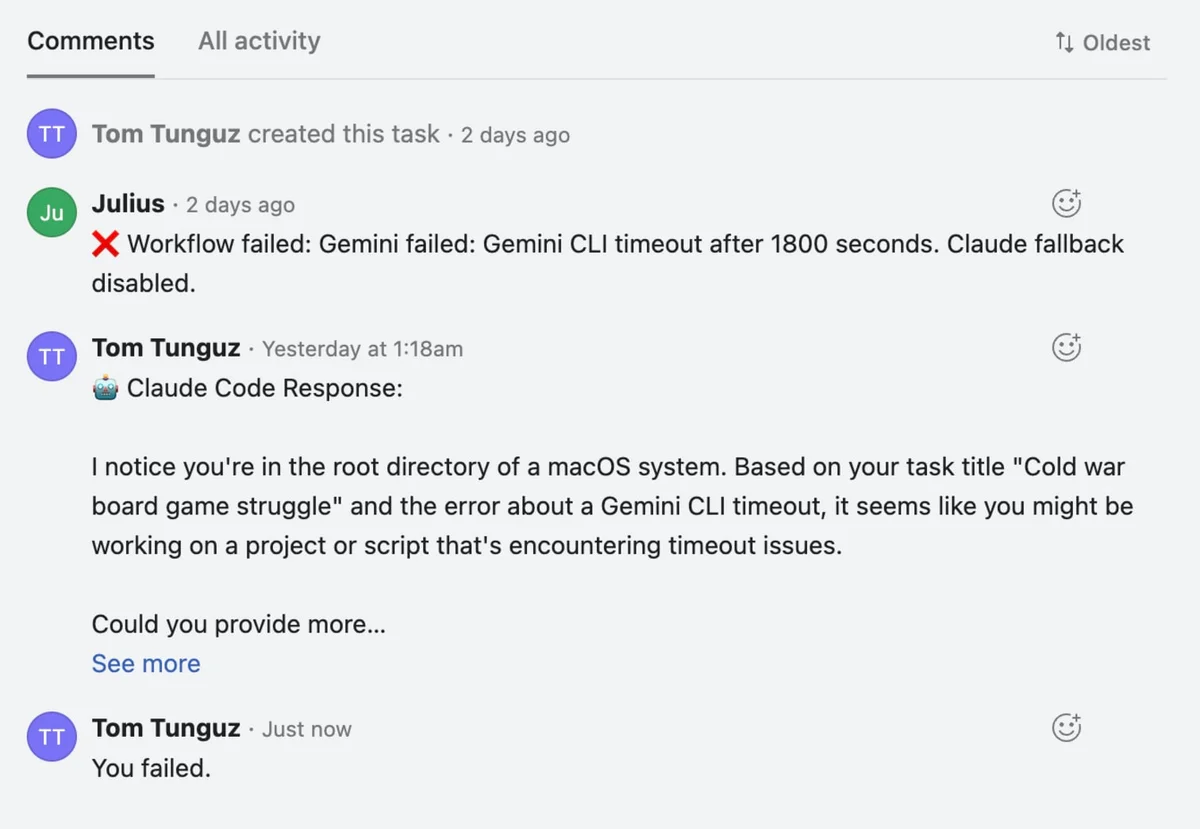Select TT avatar beside "You failed." comment
This screenshot has width=1200, height=829.
point(52,737)
